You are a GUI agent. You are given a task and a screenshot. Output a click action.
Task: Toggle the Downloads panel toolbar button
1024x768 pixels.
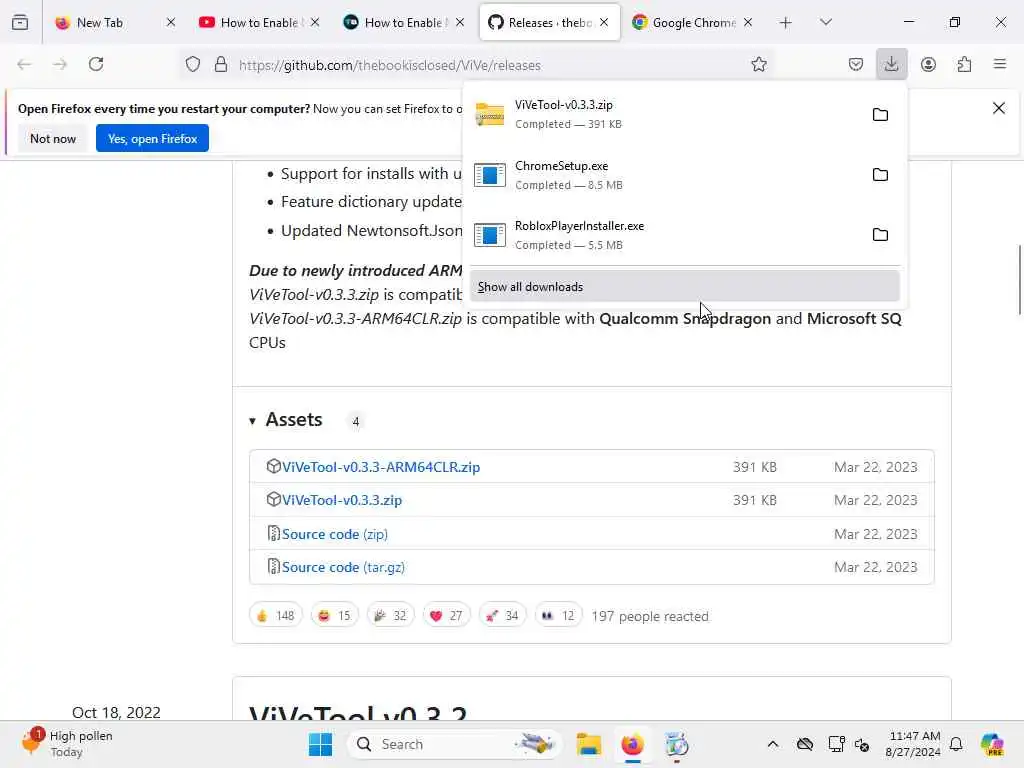(x=891, y=64)
